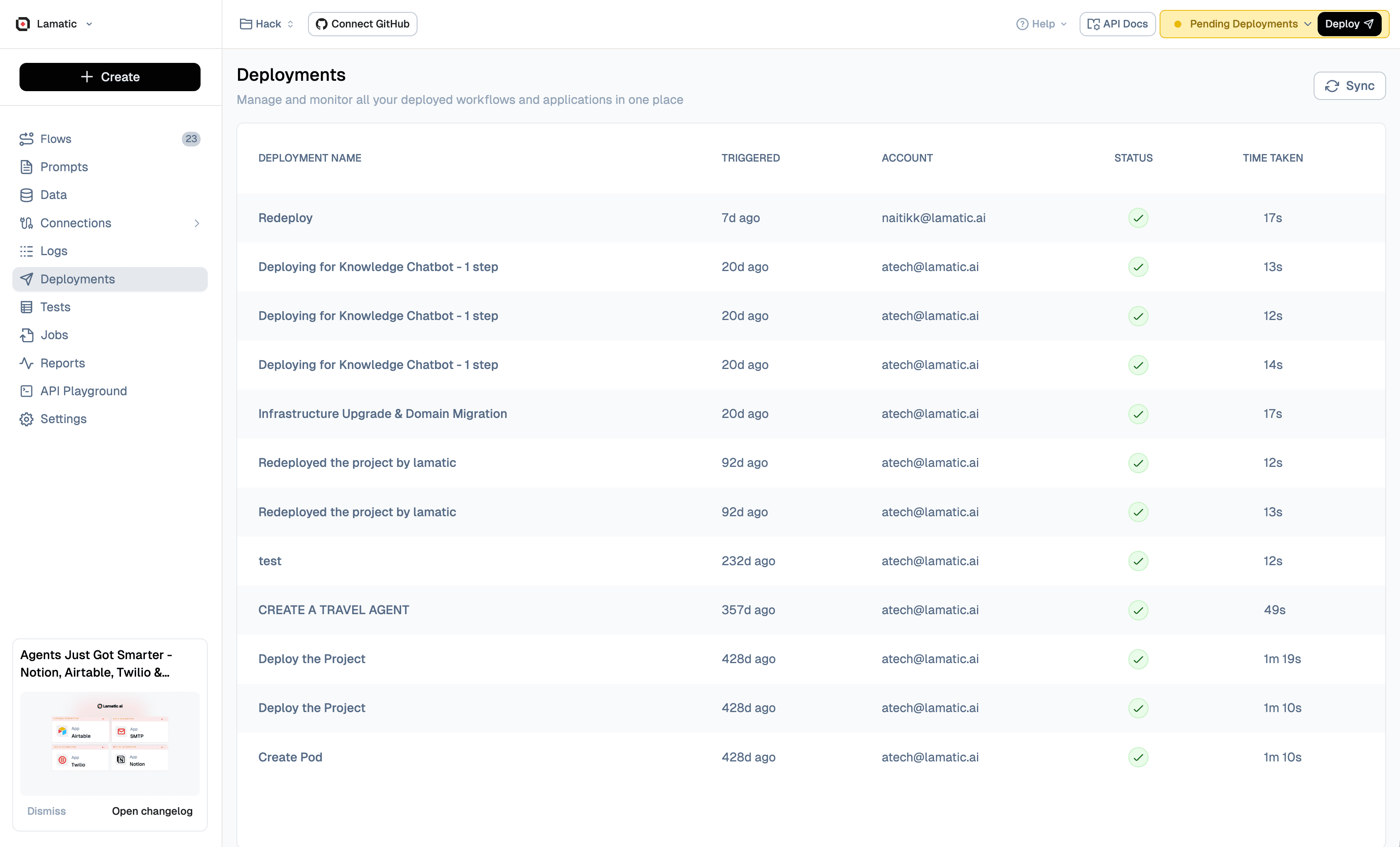
Task: Open the Help menu
Action: 1041,24
